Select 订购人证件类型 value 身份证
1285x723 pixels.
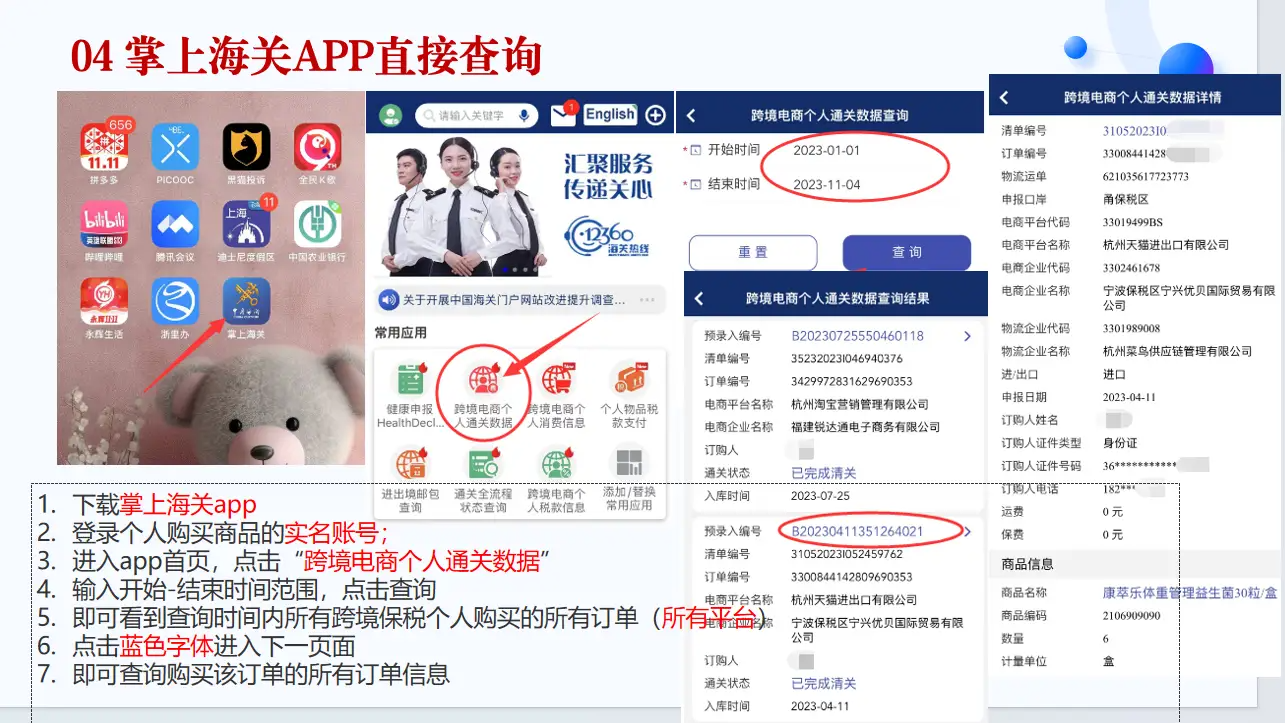(1120, 443)
